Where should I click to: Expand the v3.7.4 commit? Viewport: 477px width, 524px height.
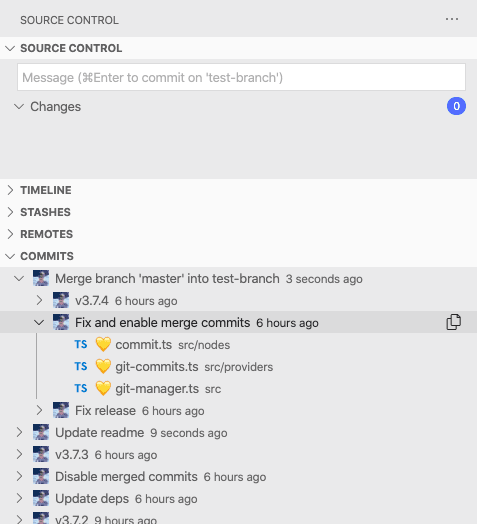(x=39, y=300)
